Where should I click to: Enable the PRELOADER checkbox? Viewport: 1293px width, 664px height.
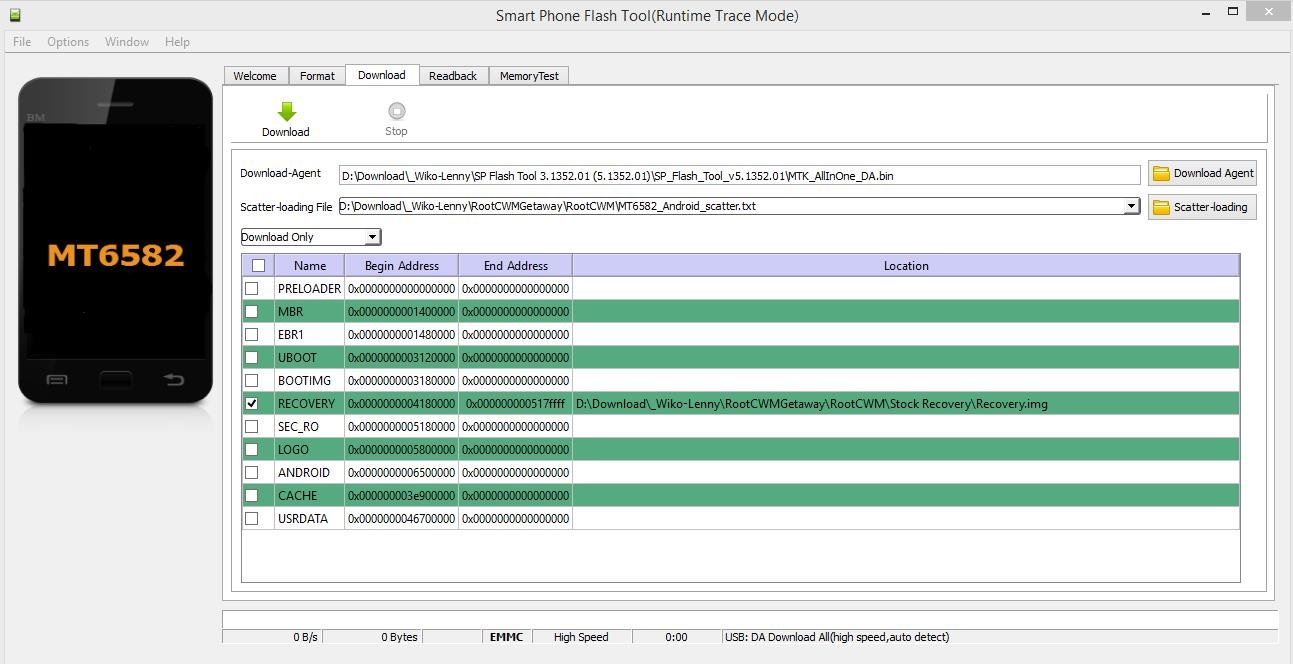click(252, 288)
